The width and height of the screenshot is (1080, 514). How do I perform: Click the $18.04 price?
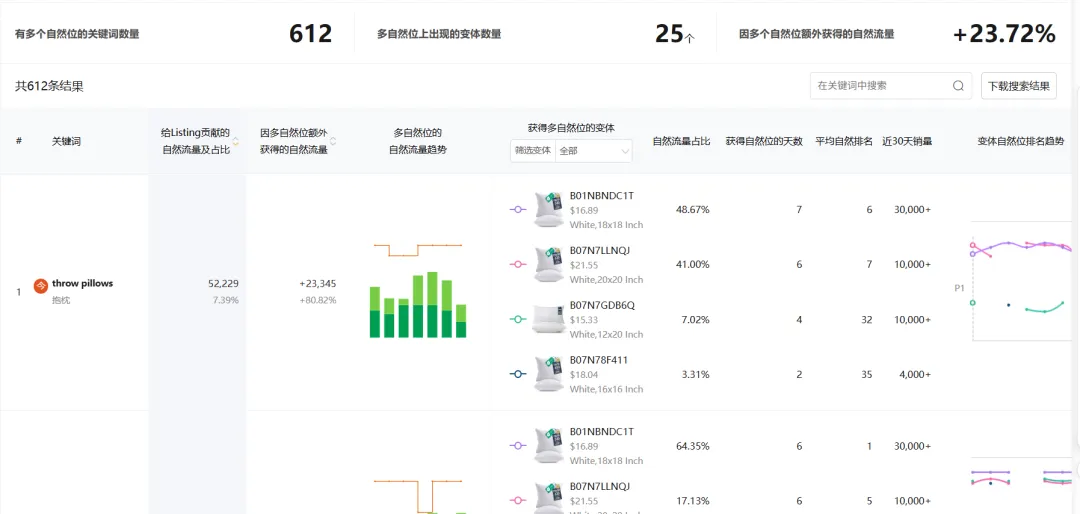pos(583,375)
